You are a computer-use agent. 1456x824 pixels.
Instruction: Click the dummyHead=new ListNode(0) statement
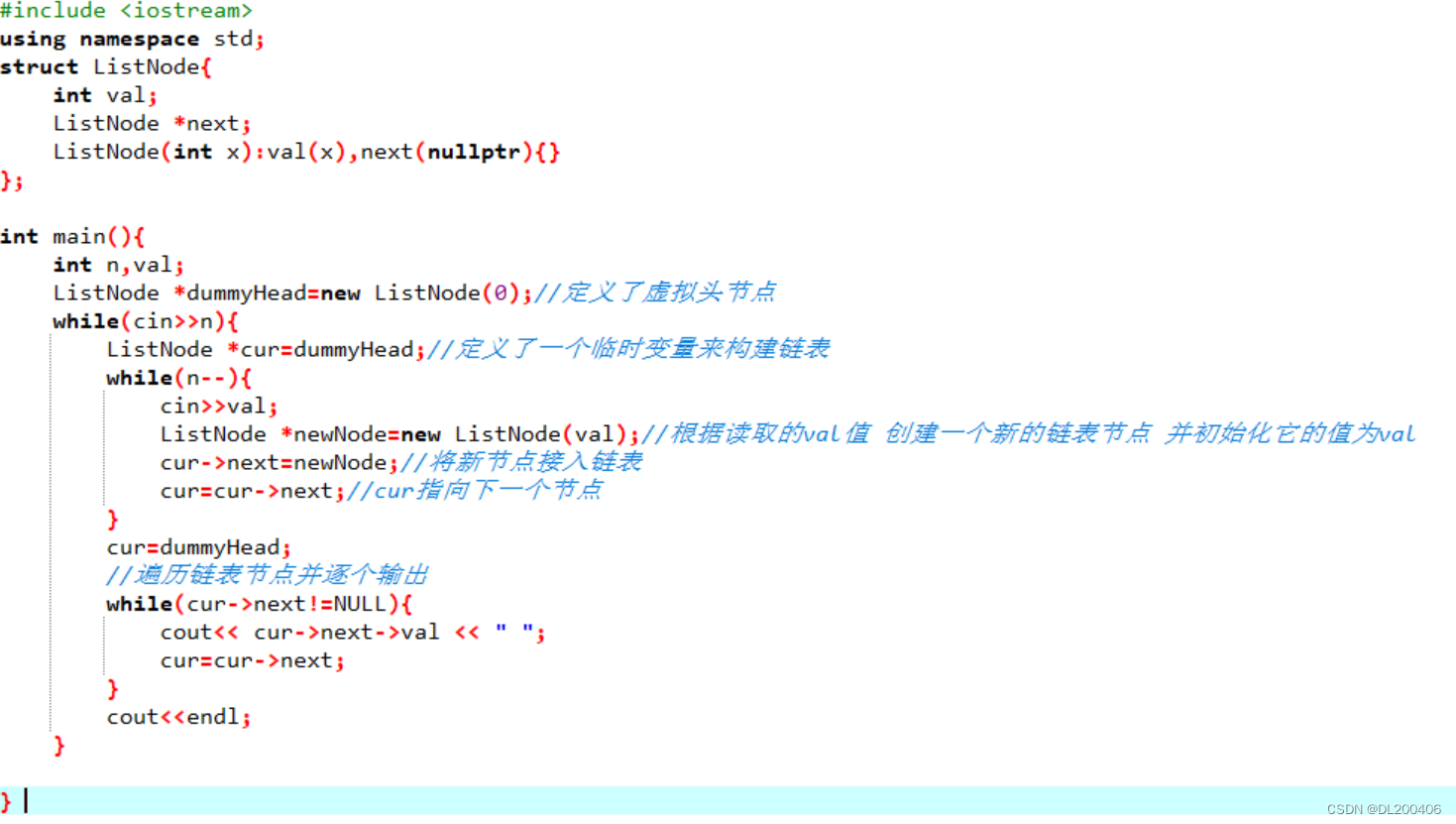292,294
